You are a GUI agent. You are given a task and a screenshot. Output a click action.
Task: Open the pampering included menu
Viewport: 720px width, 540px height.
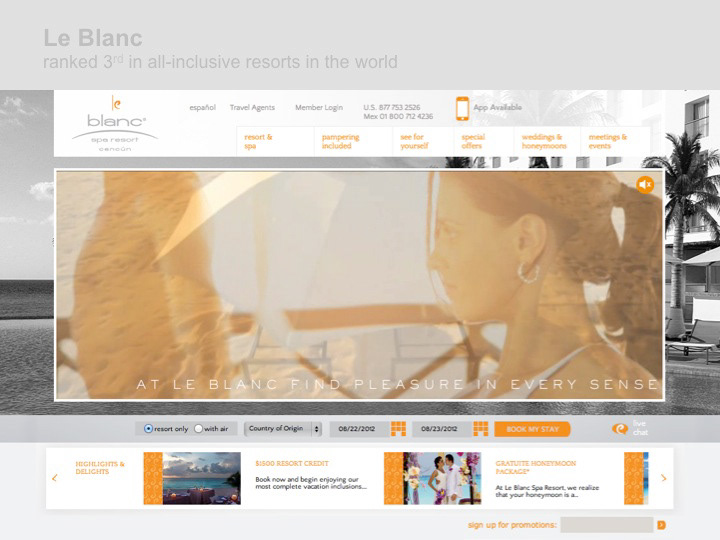tap(340, 141)
